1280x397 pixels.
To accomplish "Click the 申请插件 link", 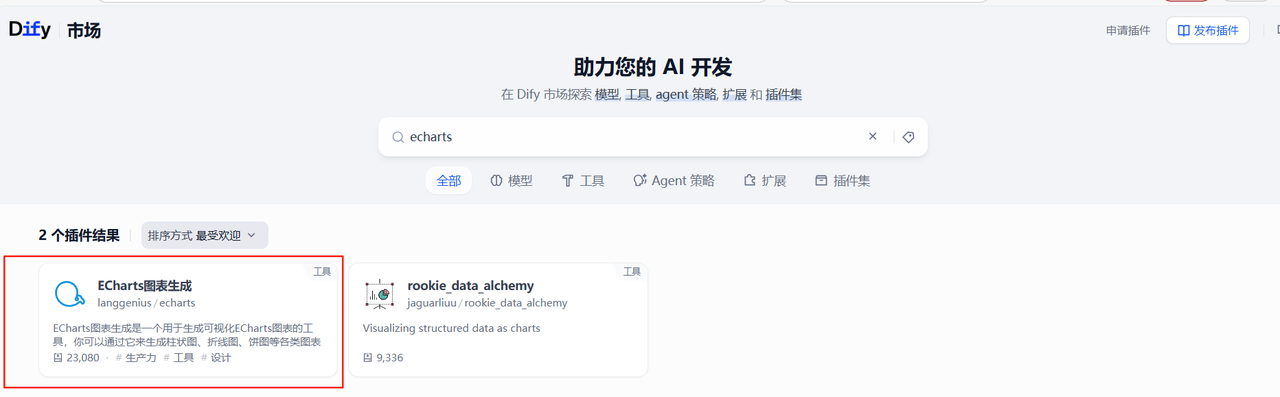I will point(1128,31).
